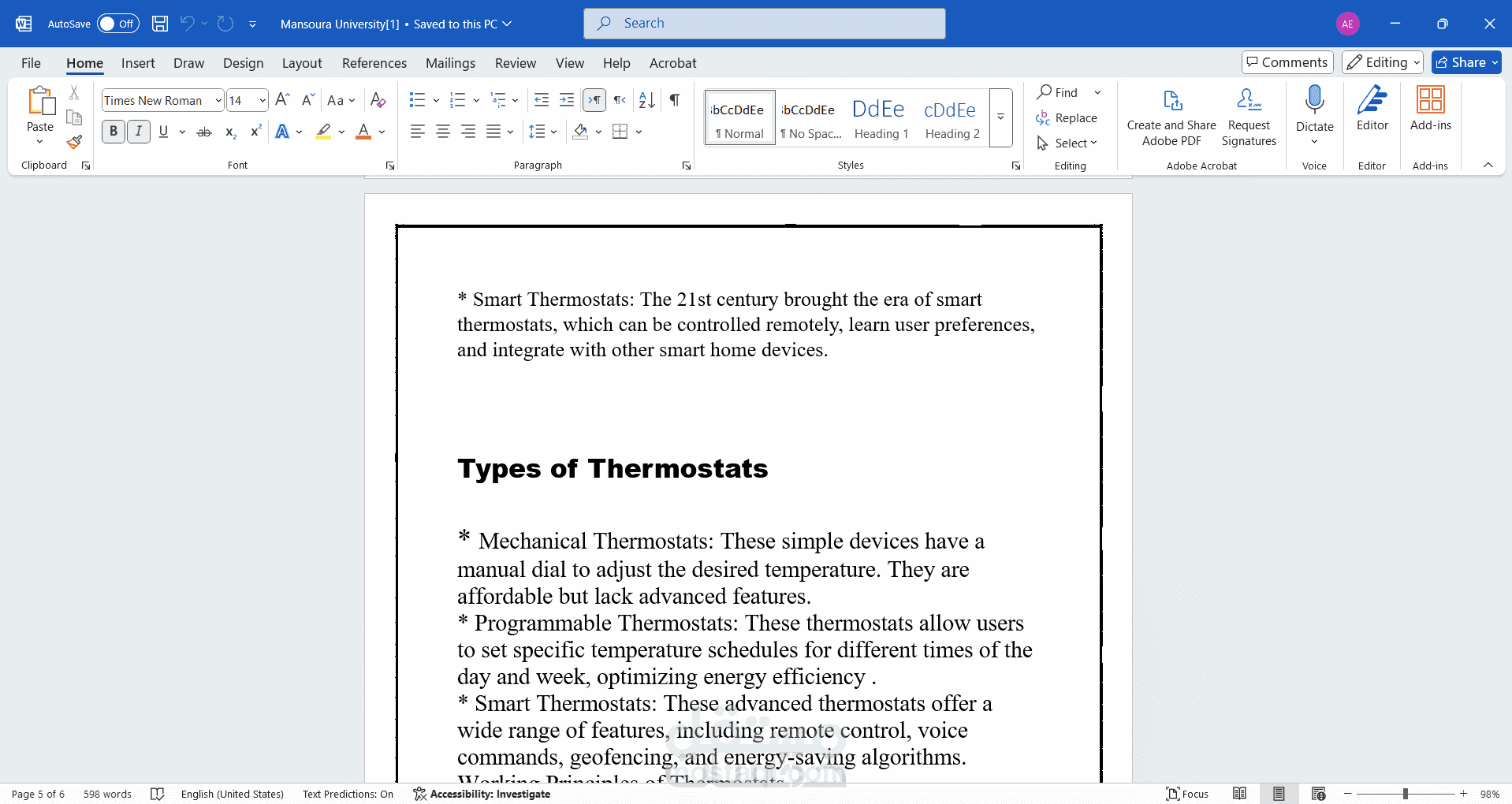
Task: Switch to Read Mode view icon
Action: point(1239,794)
